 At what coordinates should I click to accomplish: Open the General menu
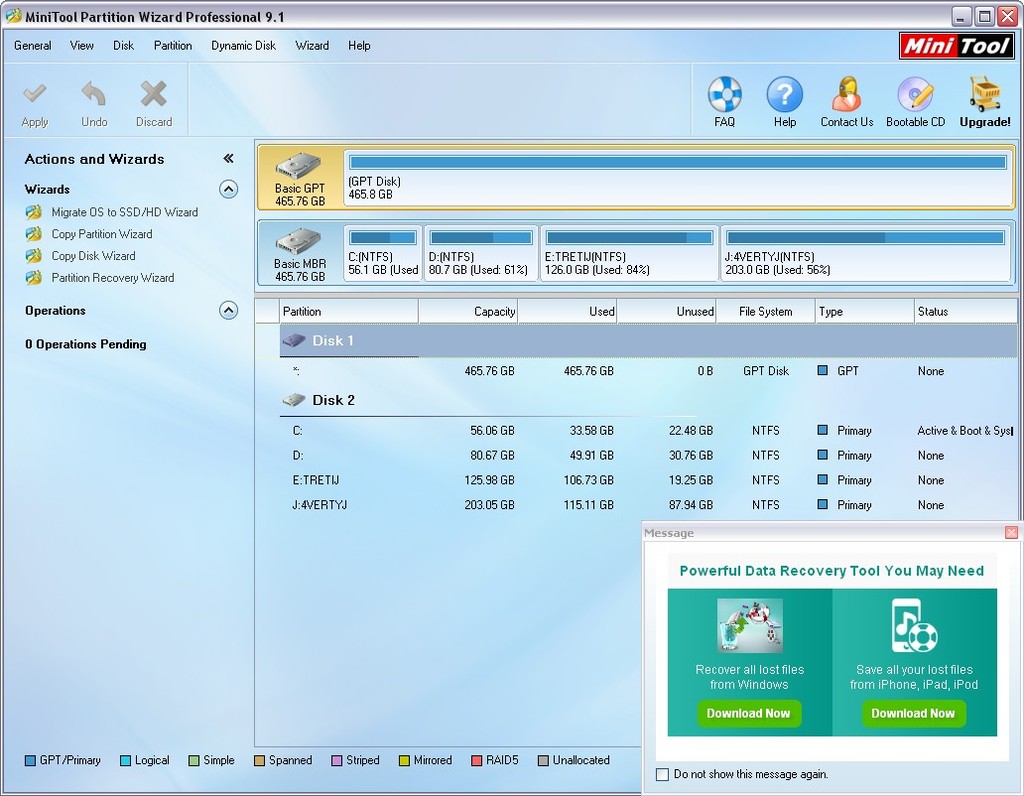[33, 46]
